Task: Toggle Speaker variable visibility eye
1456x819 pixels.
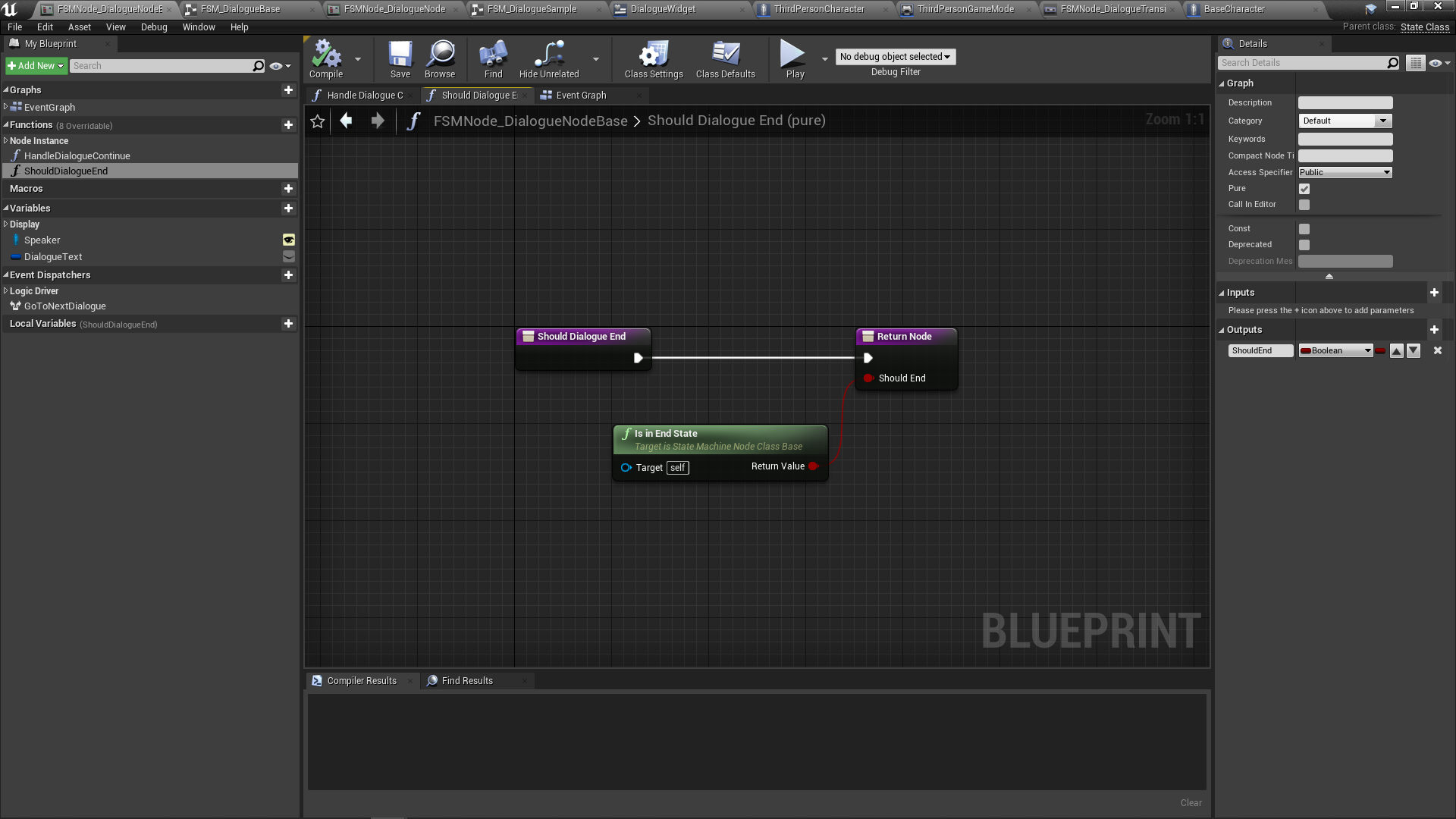Action: tap(289, 240)
